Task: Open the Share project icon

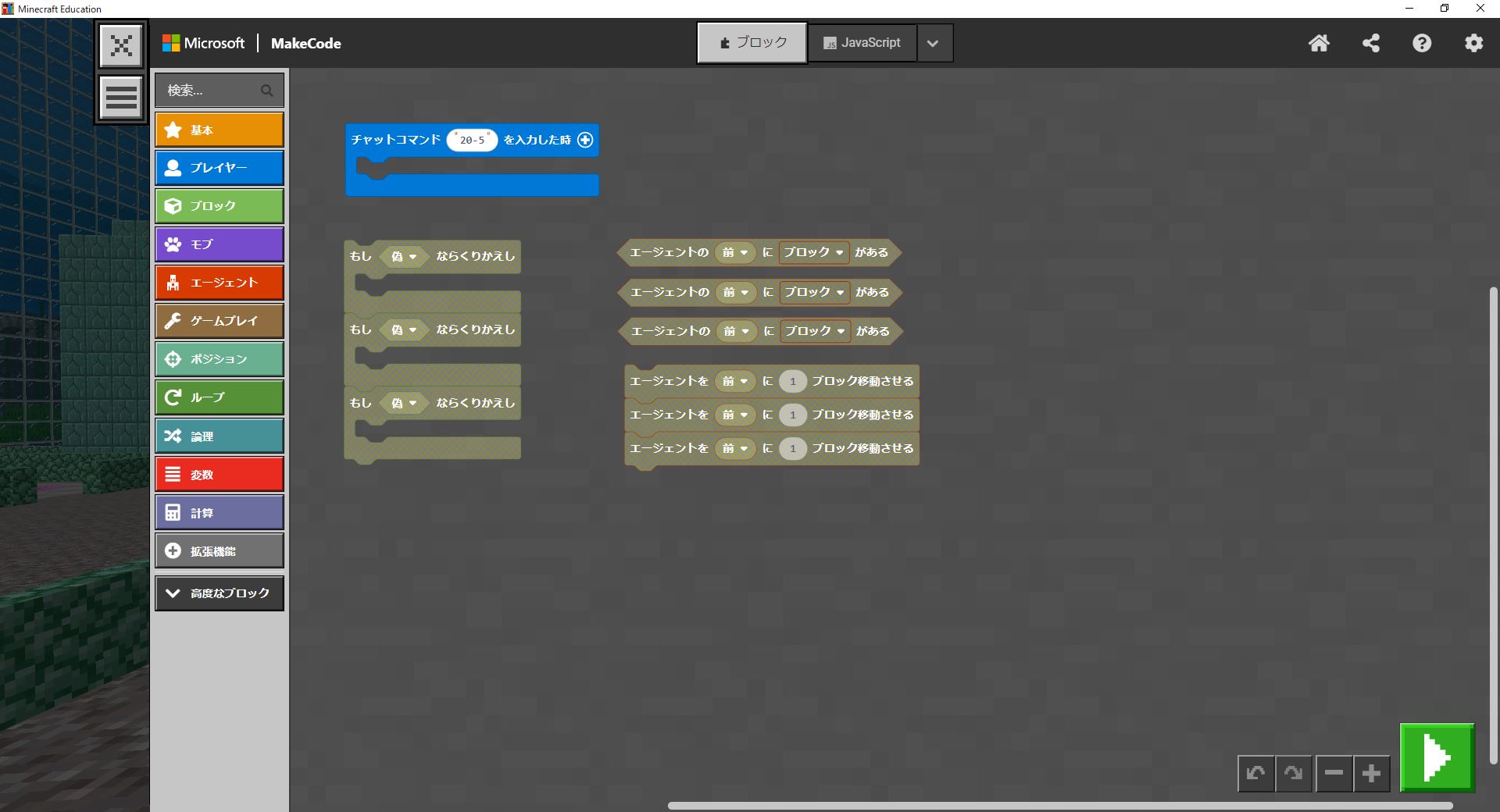Action: click(1370, 43)
